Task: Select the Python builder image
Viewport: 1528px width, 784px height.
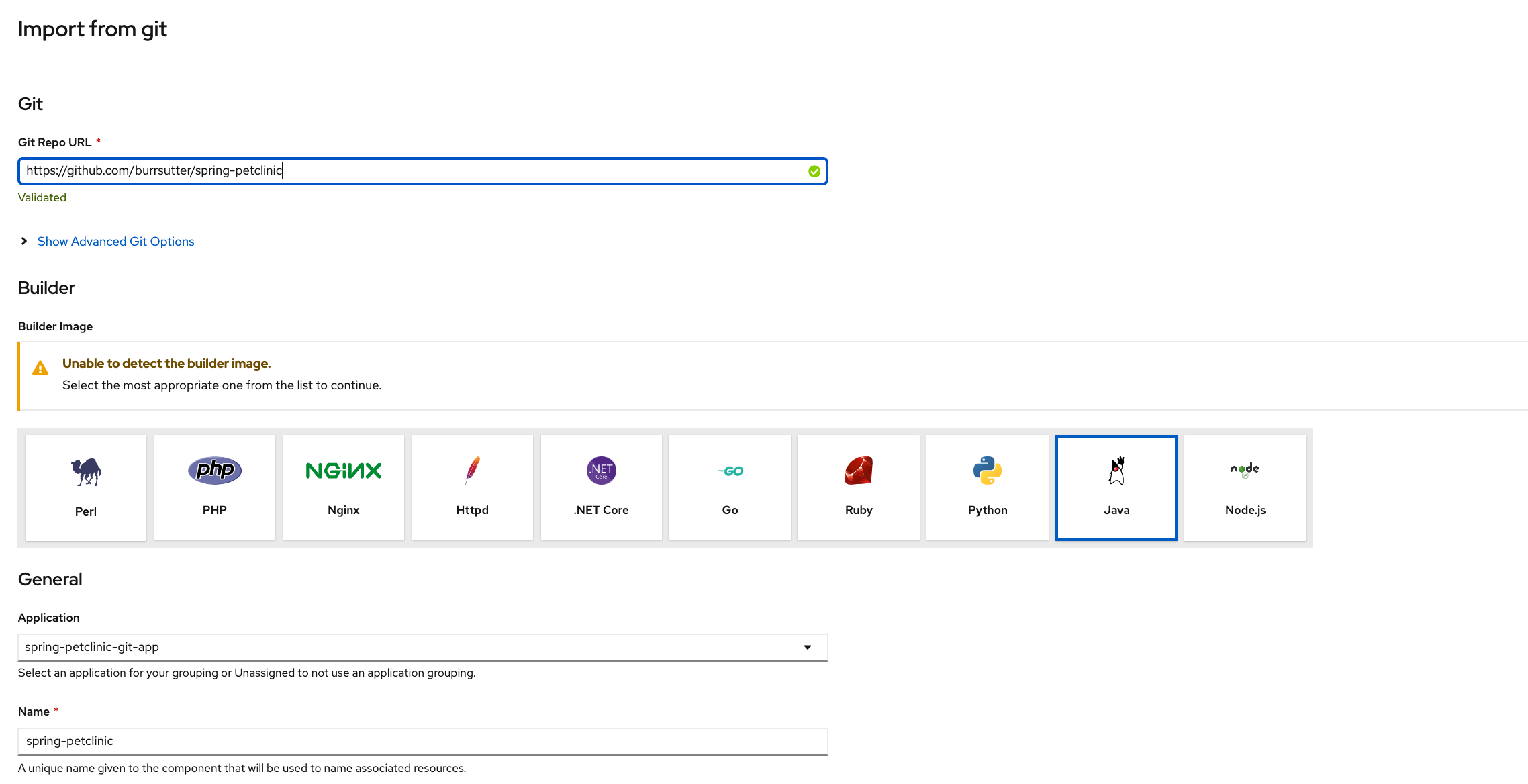Action: point(988,487)
